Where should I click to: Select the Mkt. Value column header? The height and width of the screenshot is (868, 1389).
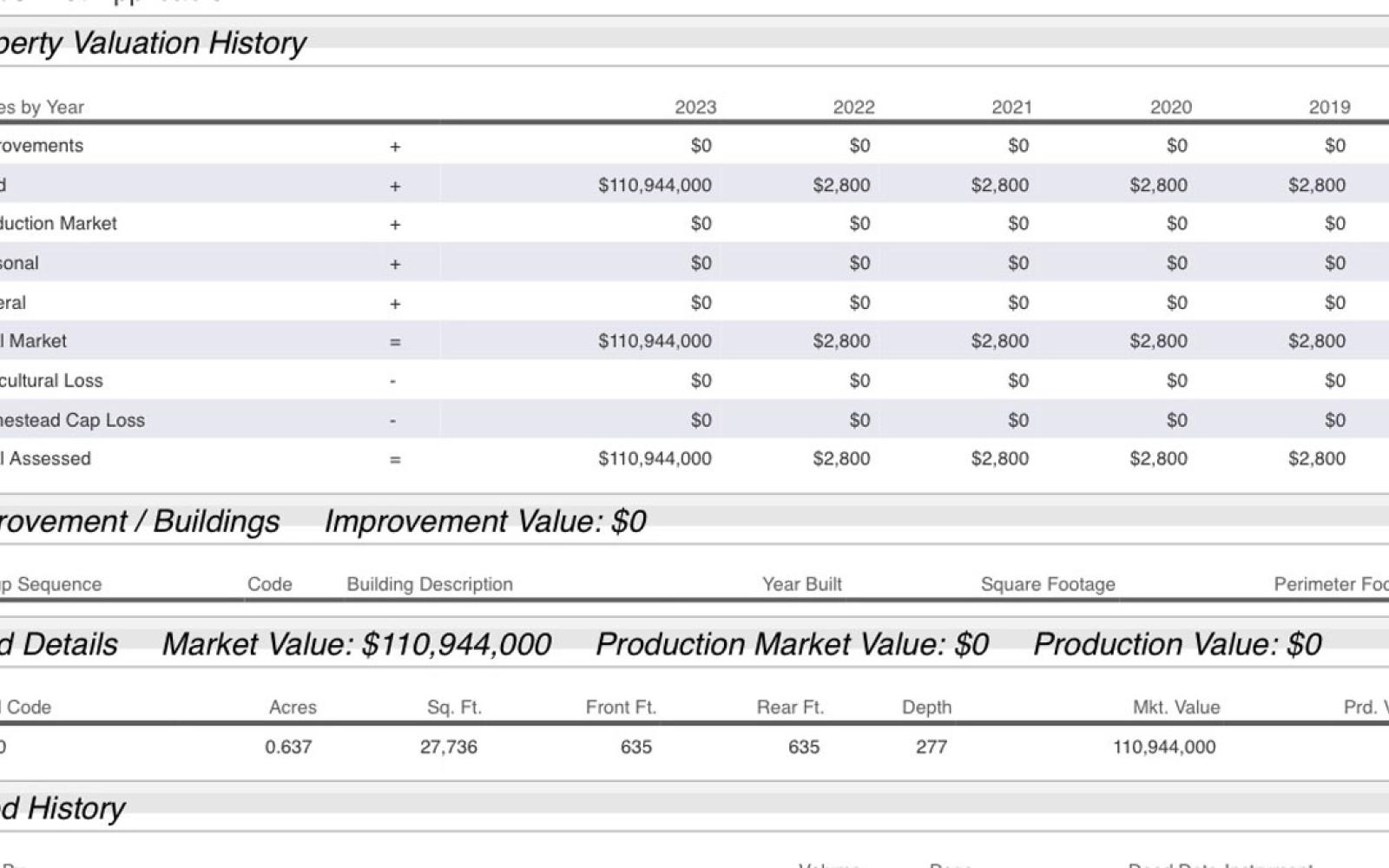click(x=1175, y=707)
